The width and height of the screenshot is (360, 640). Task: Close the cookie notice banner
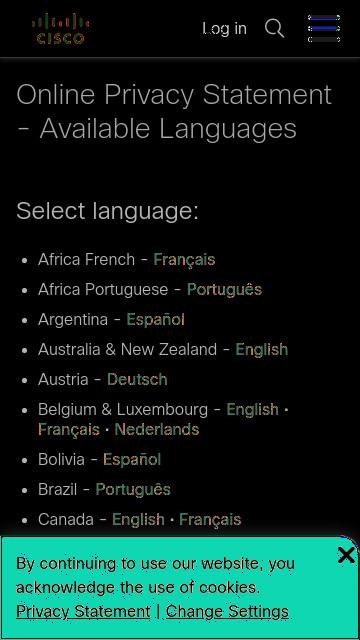(x=346, y=556)
